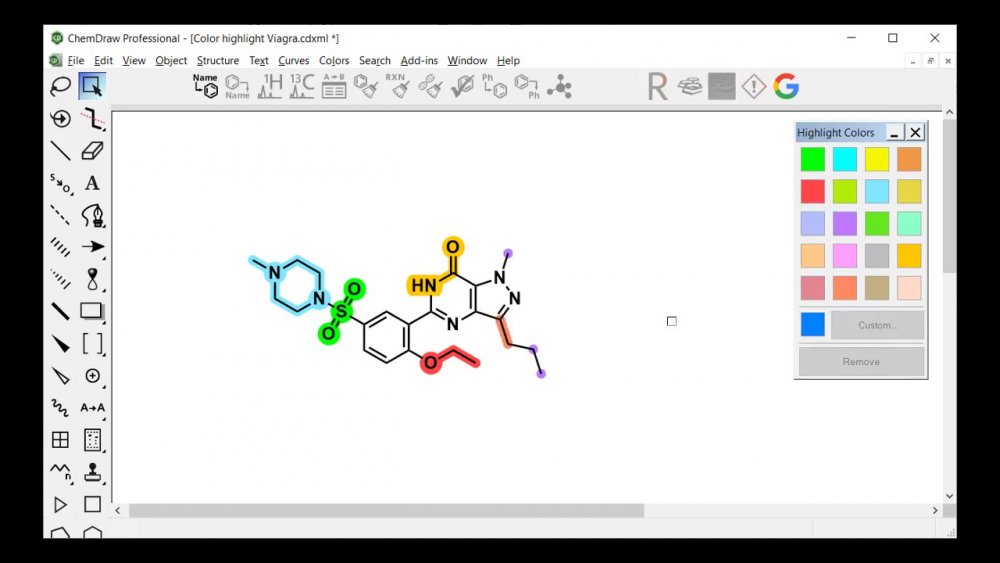
Task: Click the Convert Name to Structure icon
Action: (x=205, y=87)
